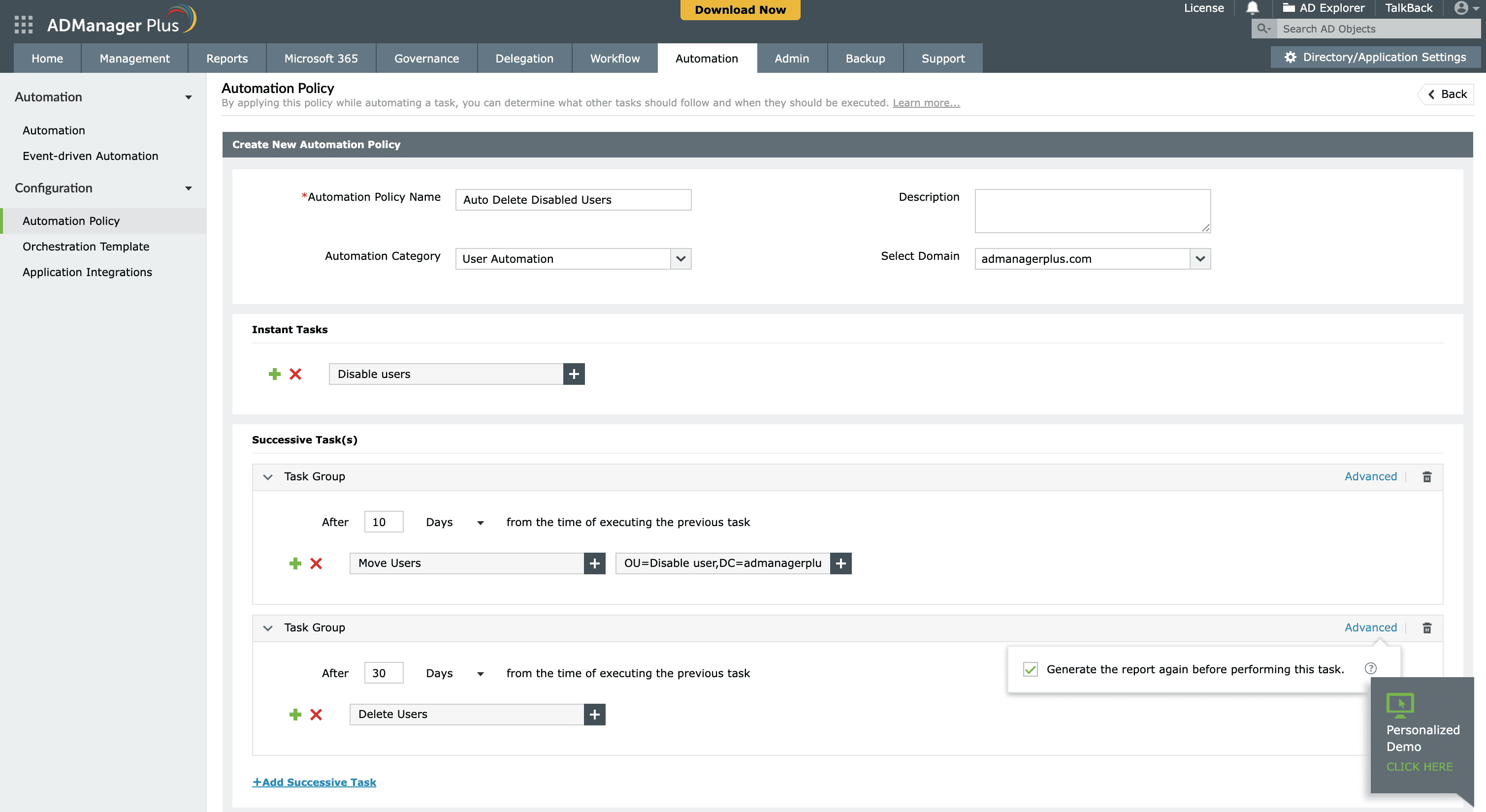Add a new instant task with the green plus icon
Image resolution: width=1486 pixels, height=812 pixels.
274,374
